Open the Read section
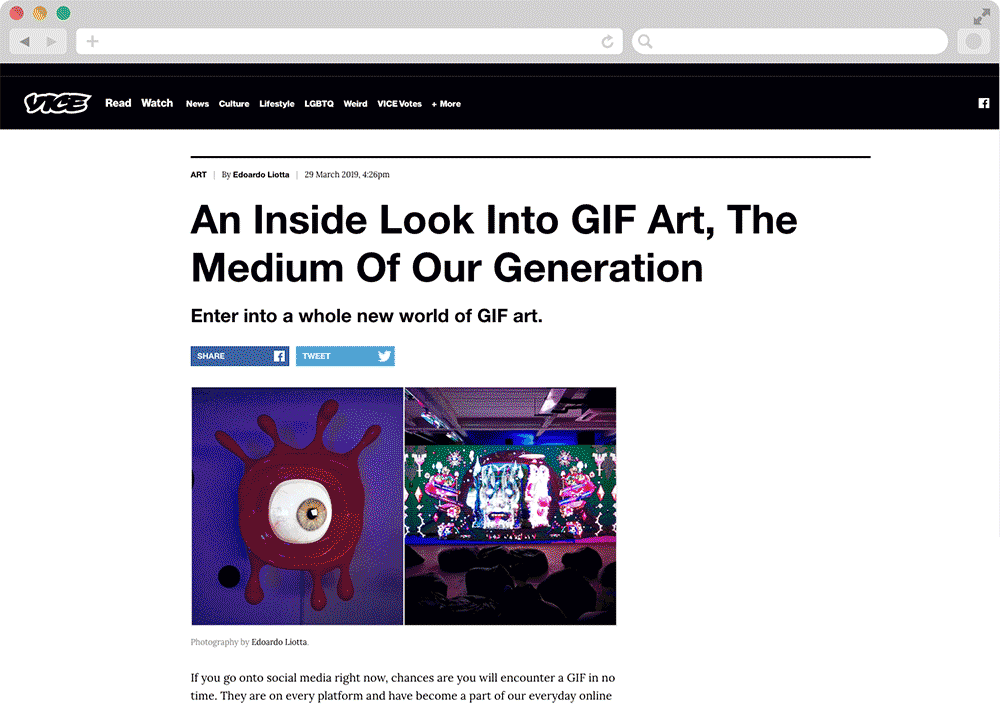 [118, 103]
